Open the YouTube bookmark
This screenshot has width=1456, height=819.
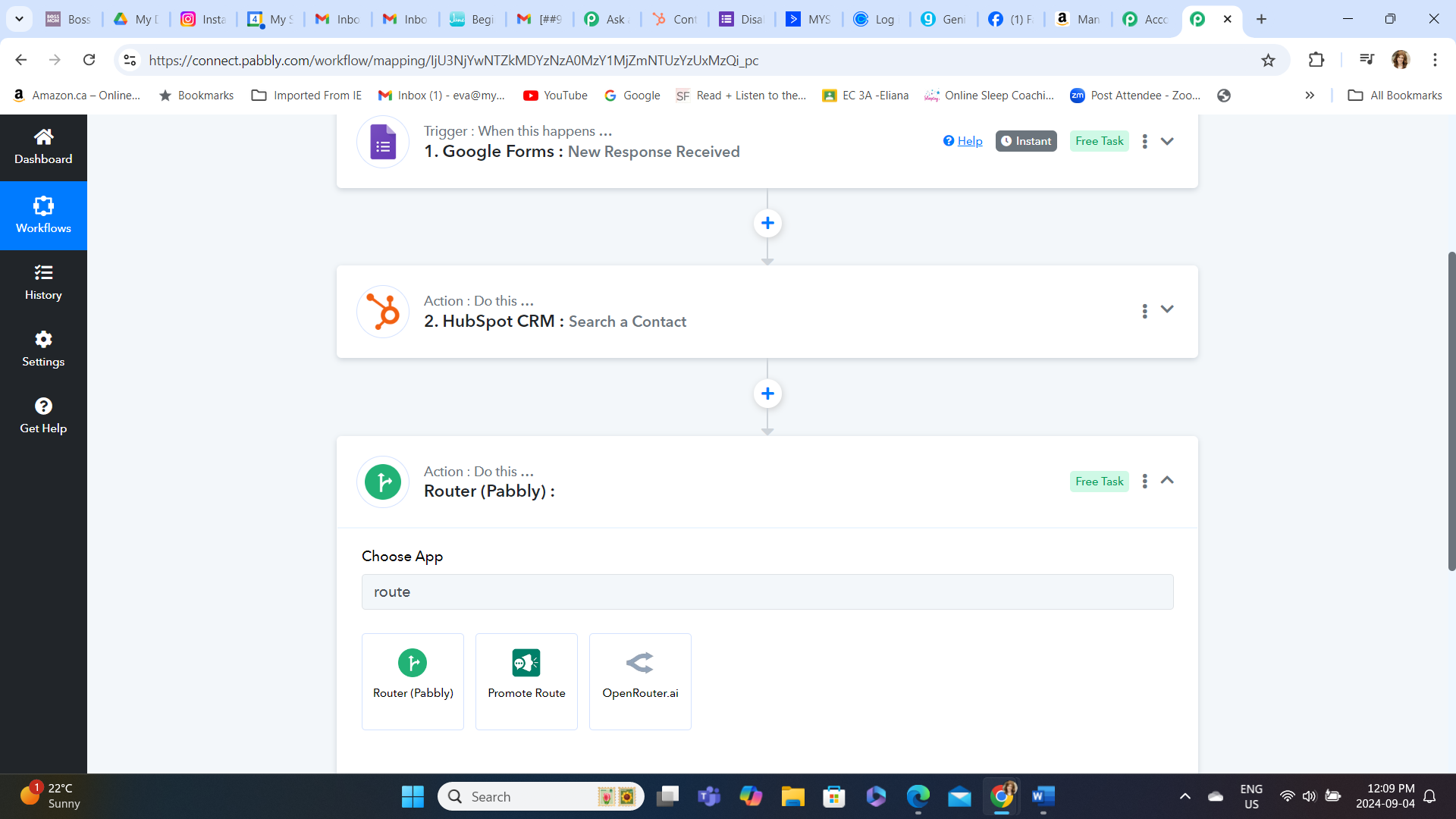(x=555, y=95)
